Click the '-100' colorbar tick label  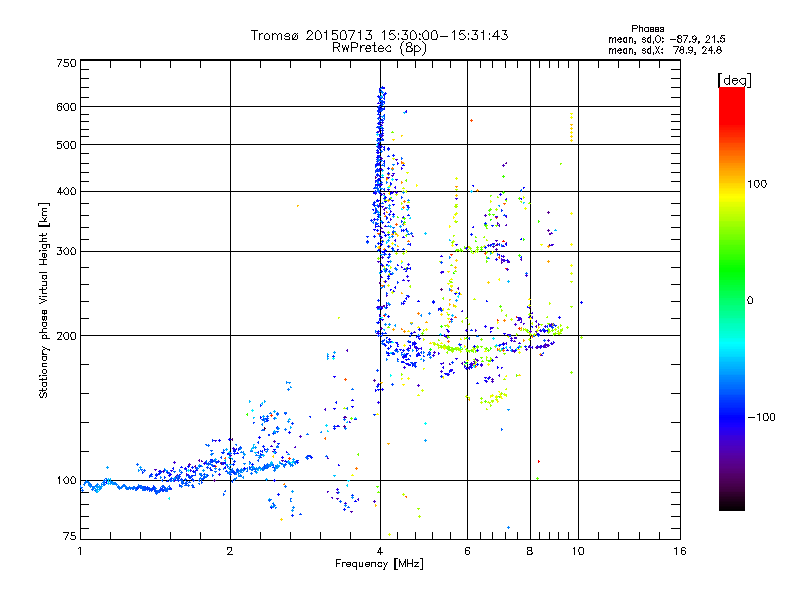(761, 417)
